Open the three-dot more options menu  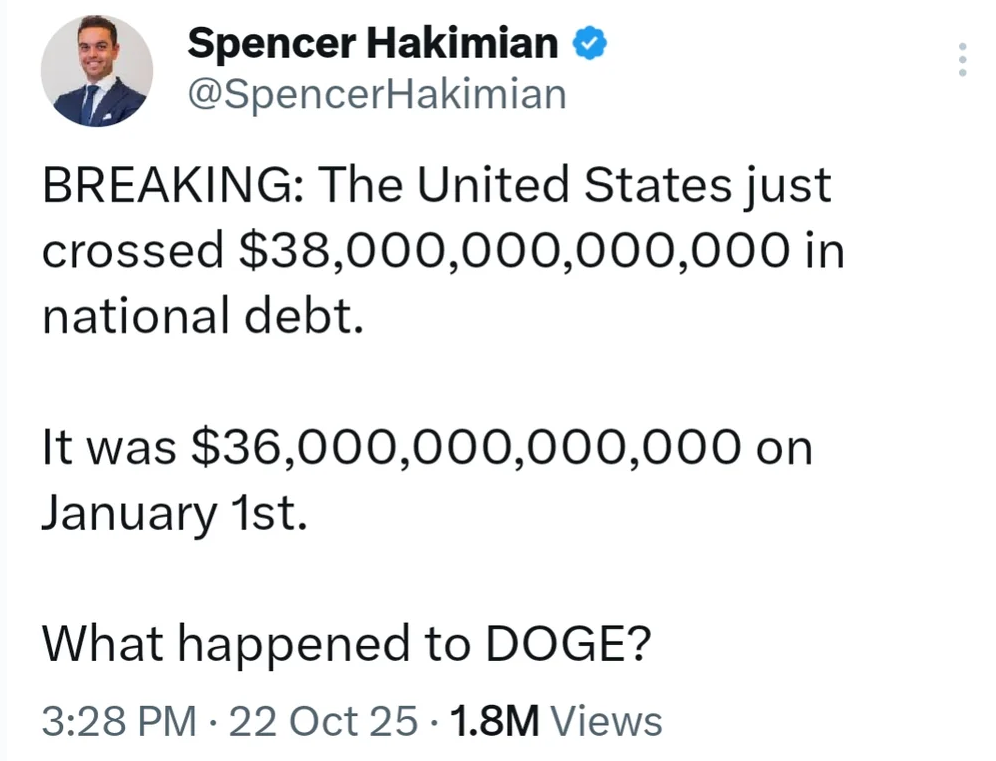(962, 60)
